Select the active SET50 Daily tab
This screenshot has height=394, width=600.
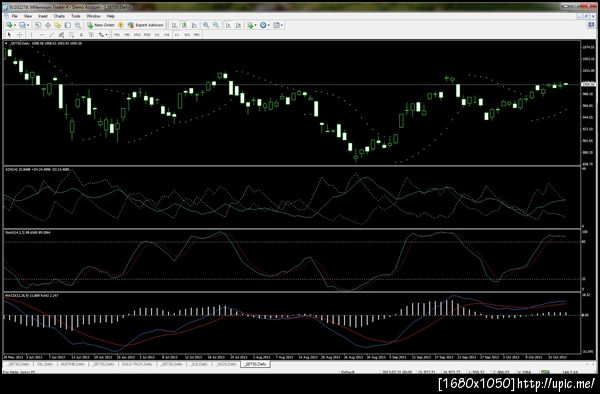click(255, 364)
